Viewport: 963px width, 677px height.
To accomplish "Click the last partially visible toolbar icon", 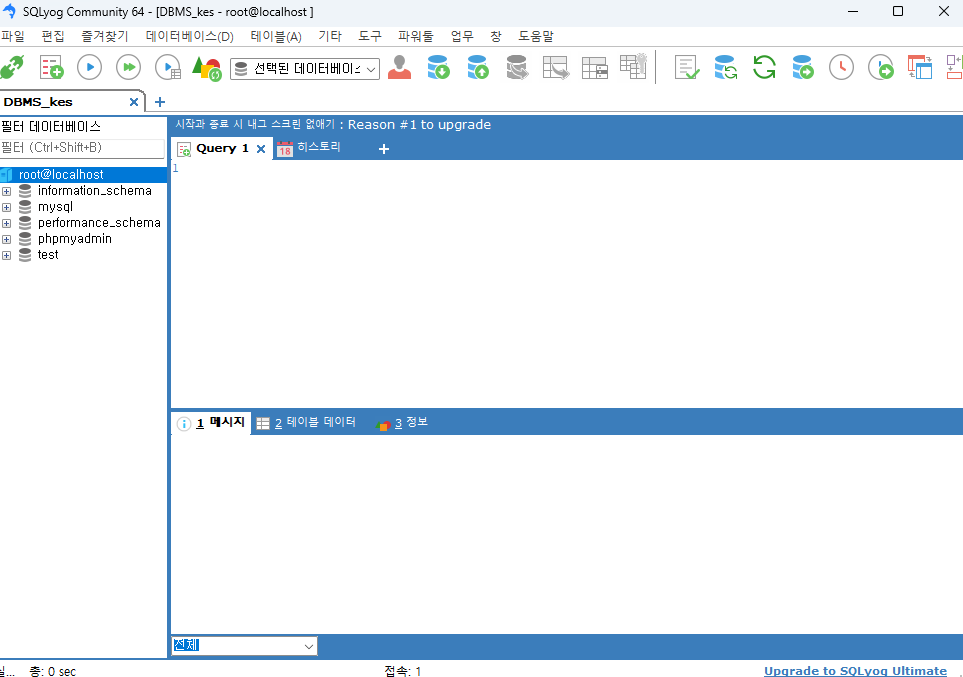I will pyautogui.click(x=954, y=67).
